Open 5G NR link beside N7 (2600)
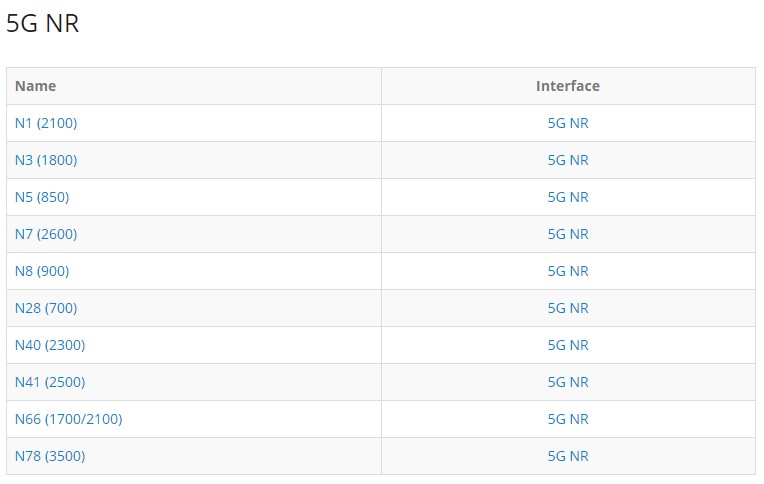764x484 pixels. coord(568,234)
